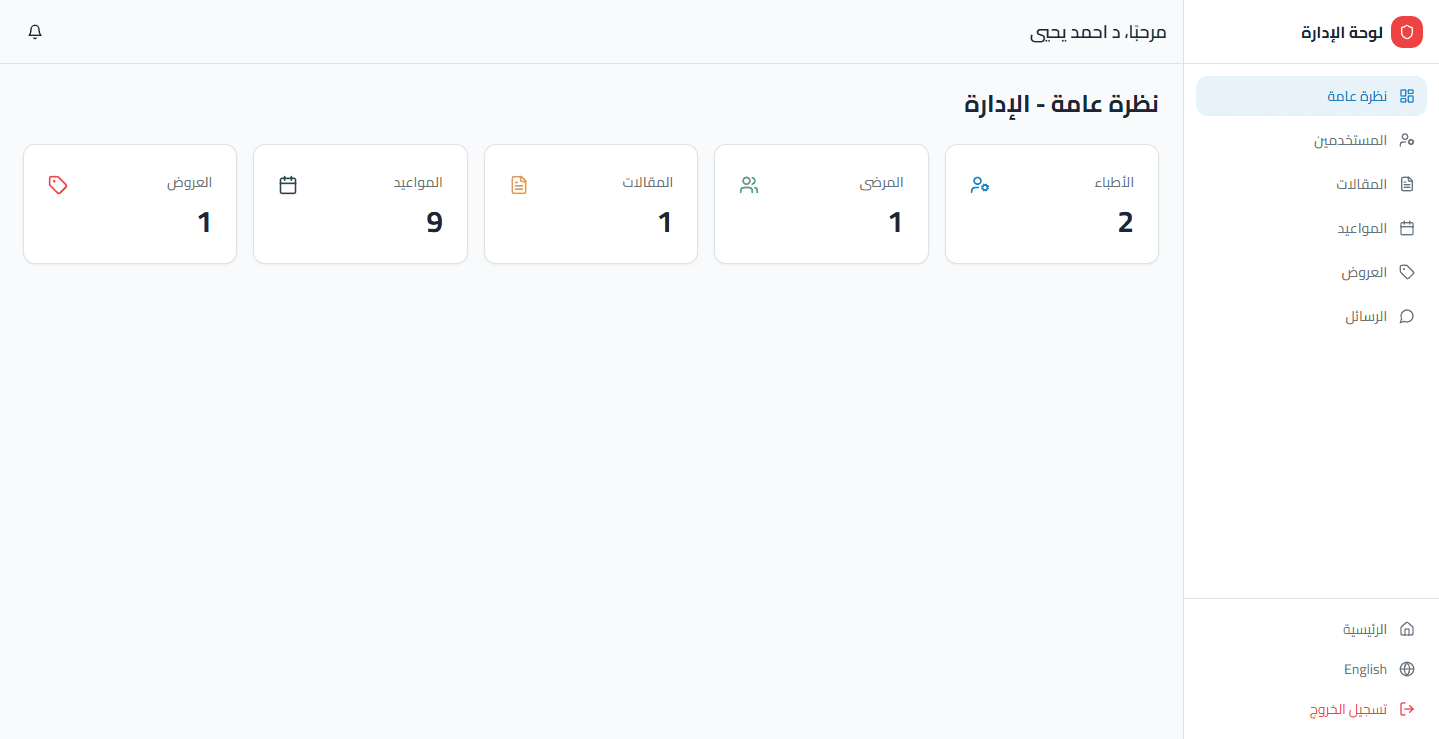Open the المواعيد appointments sidebar item
The height and width of the screenshot is (739, 1439).
pyautogui.click(x=1311, y=228)
